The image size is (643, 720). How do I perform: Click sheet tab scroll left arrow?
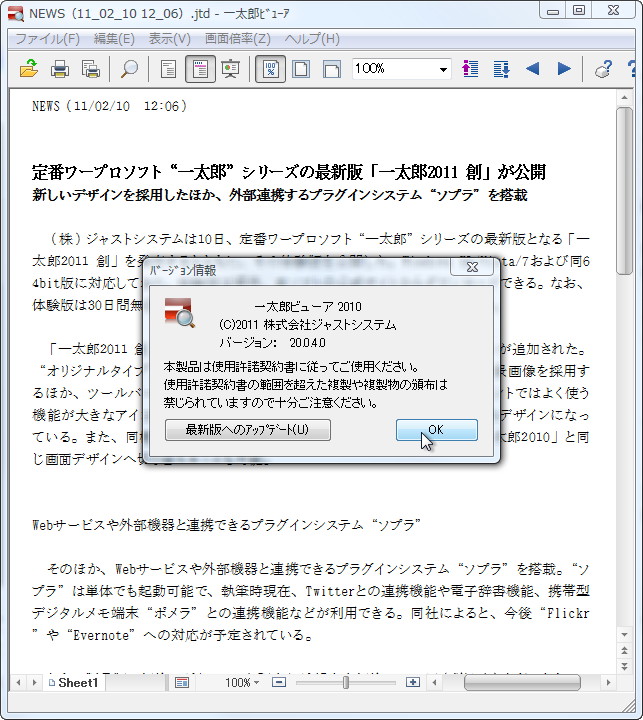tap(18, 683)
